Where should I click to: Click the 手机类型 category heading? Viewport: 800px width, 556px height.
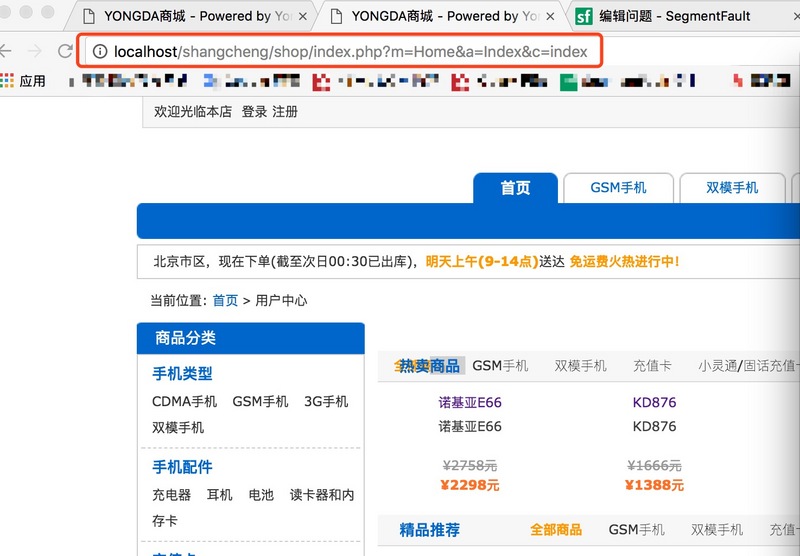click(182, 374)
